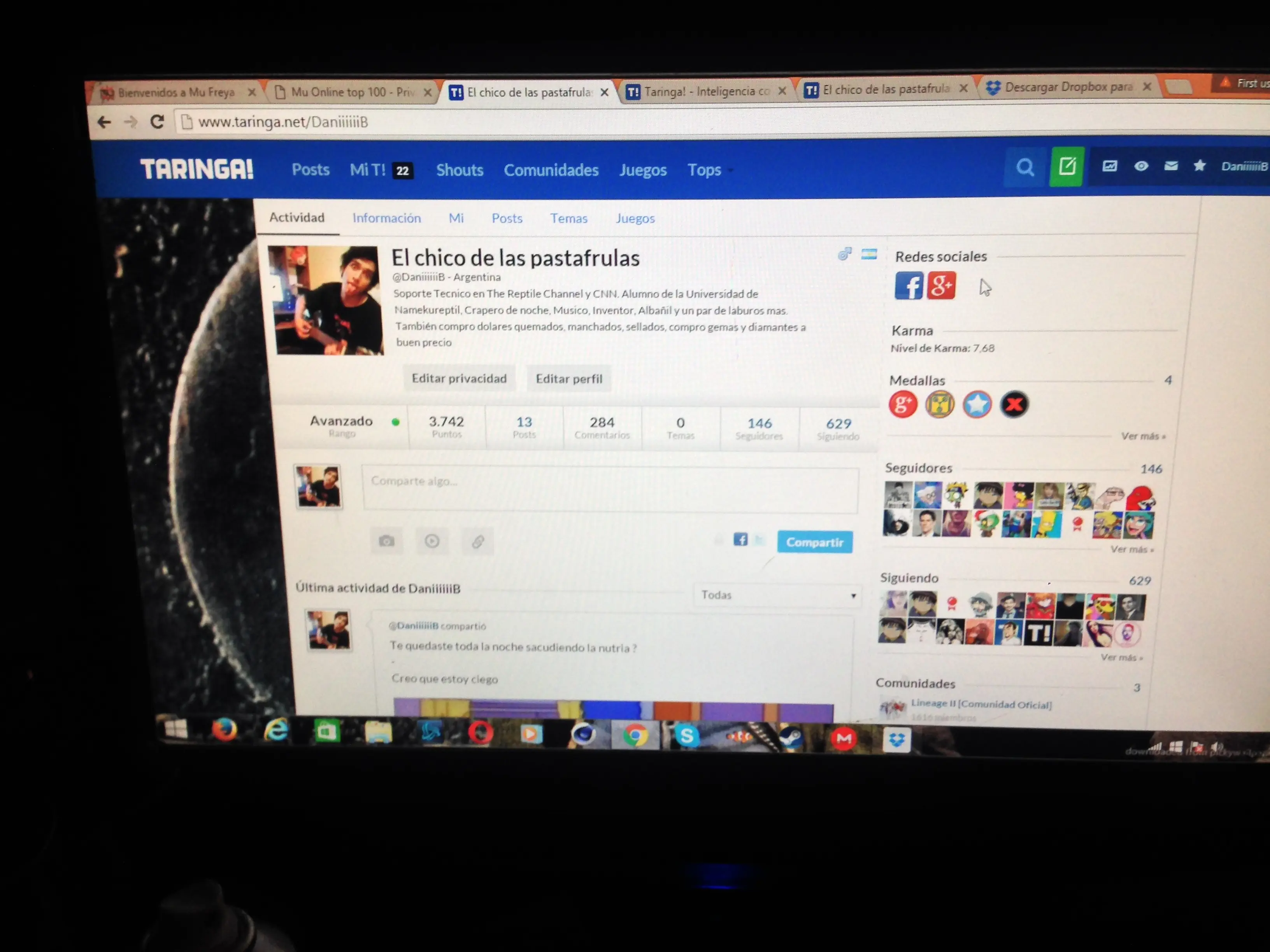Viewport: 1270px width, 952px height.
Task: Click the Argentina flag icon on the profile
Action: coord(869,254)
